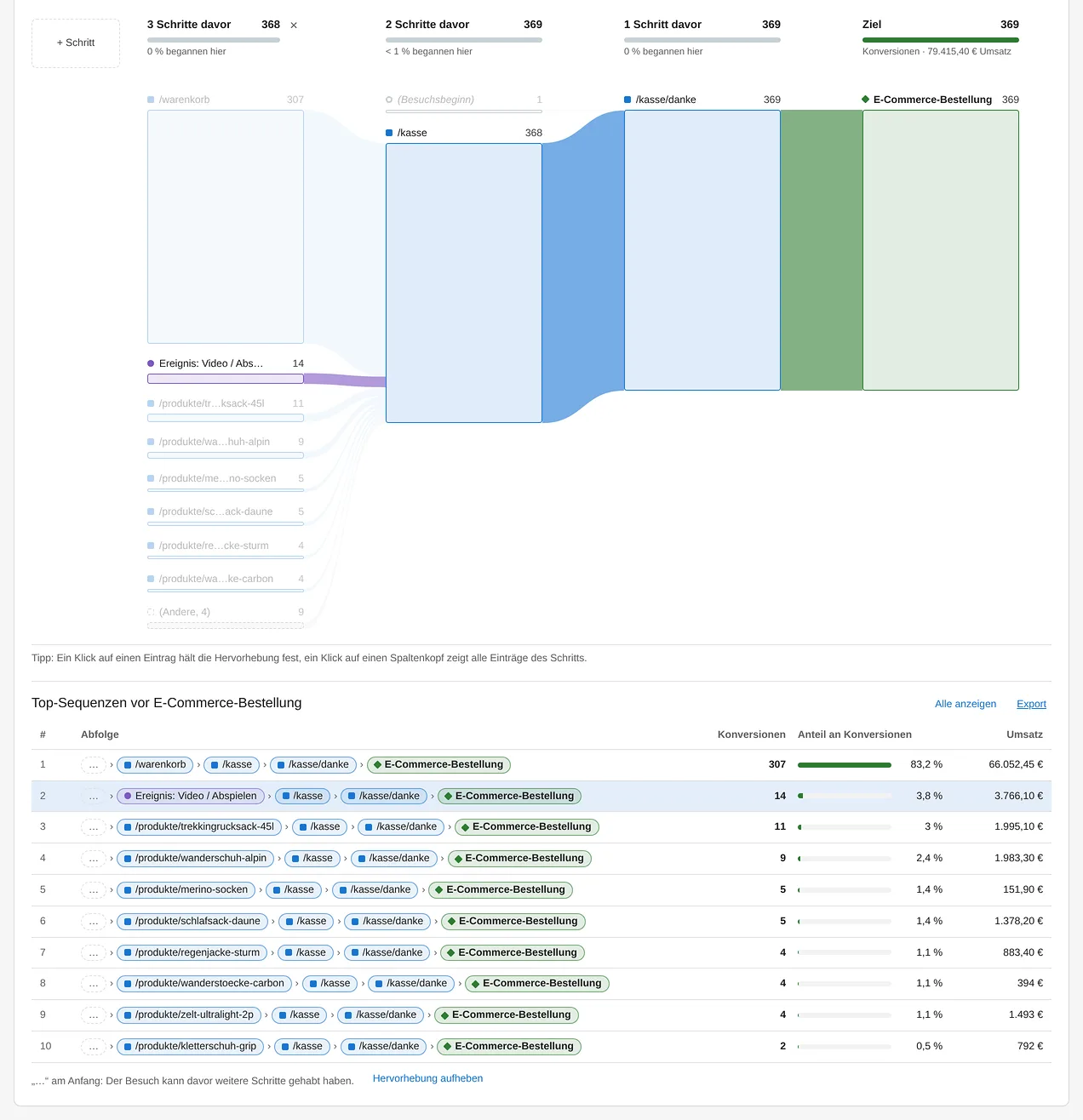Expand the ellipsis in sequence row 10
This screenshot has width=1083, height=1120.
coord(94,1047)
